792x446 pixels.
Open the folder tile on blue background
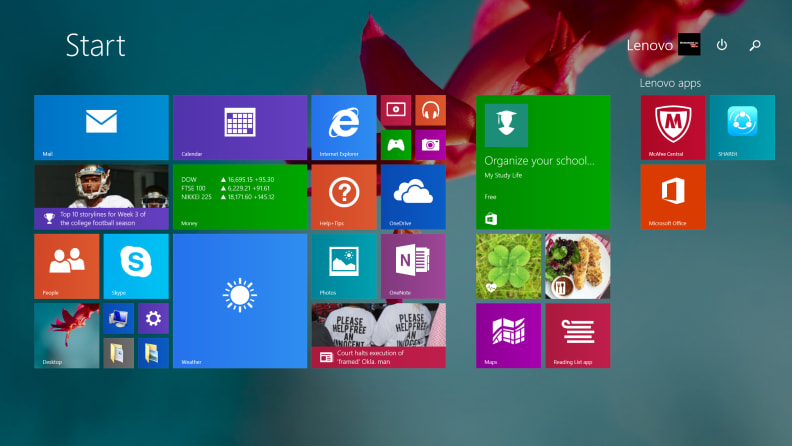pyautogui.click(x=153, y=353)
